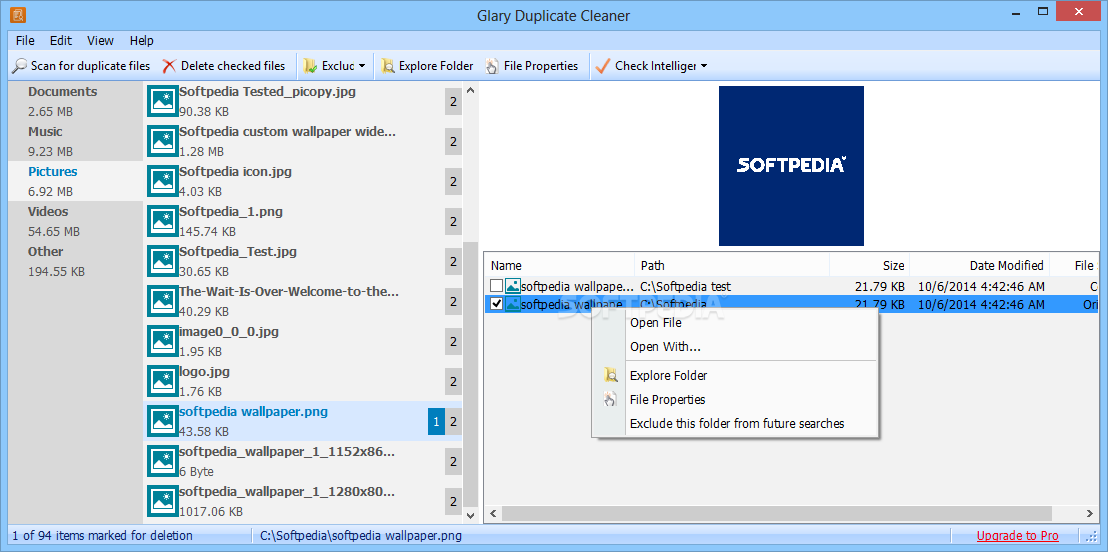The width and height of the screenshot is (1108, 552).
Task: Click the file list scroll-down arrow
Action: pyautogui.click(x=470, y=517)
